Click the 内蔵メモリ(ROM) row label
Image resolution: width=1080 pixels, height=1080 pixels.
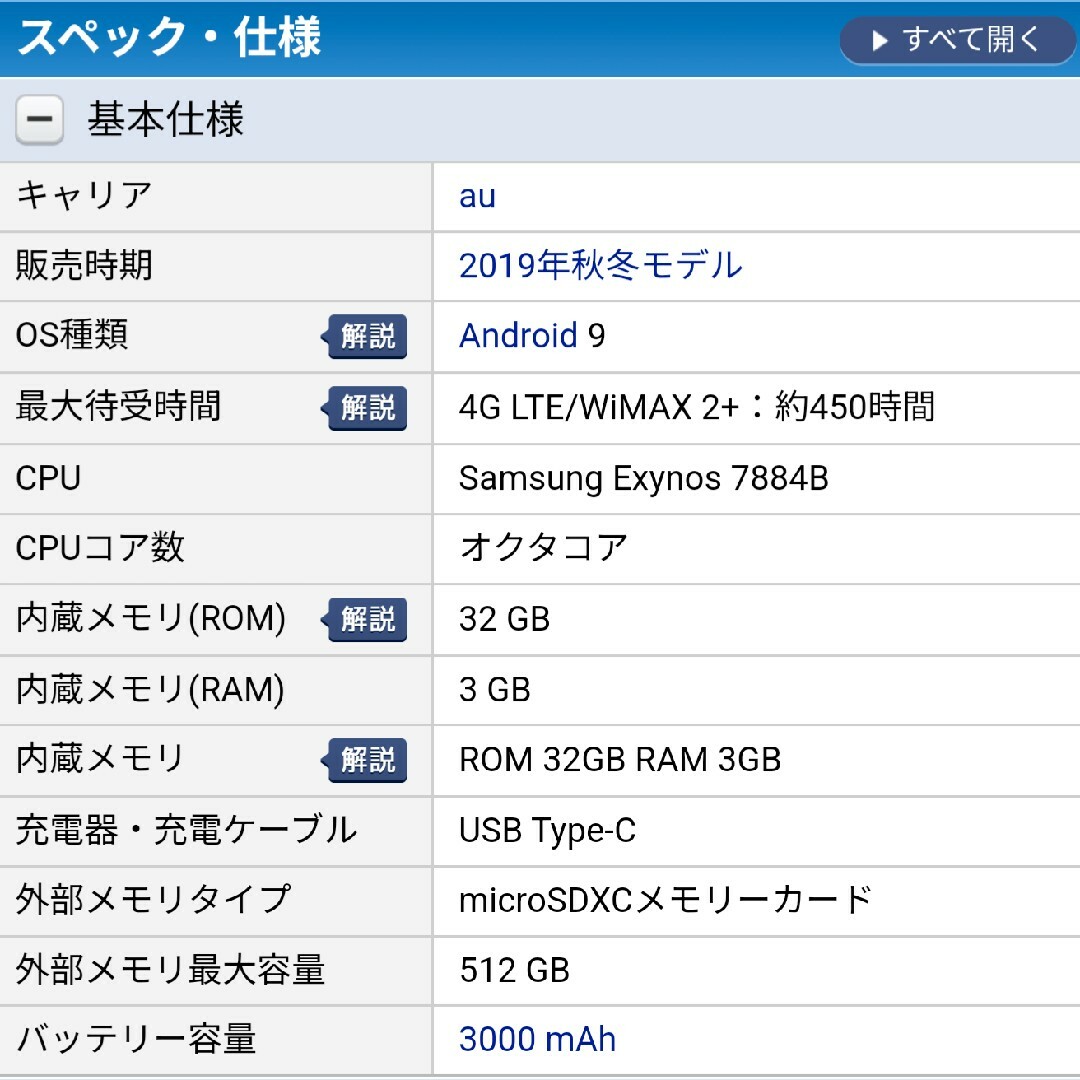(150, 619)
